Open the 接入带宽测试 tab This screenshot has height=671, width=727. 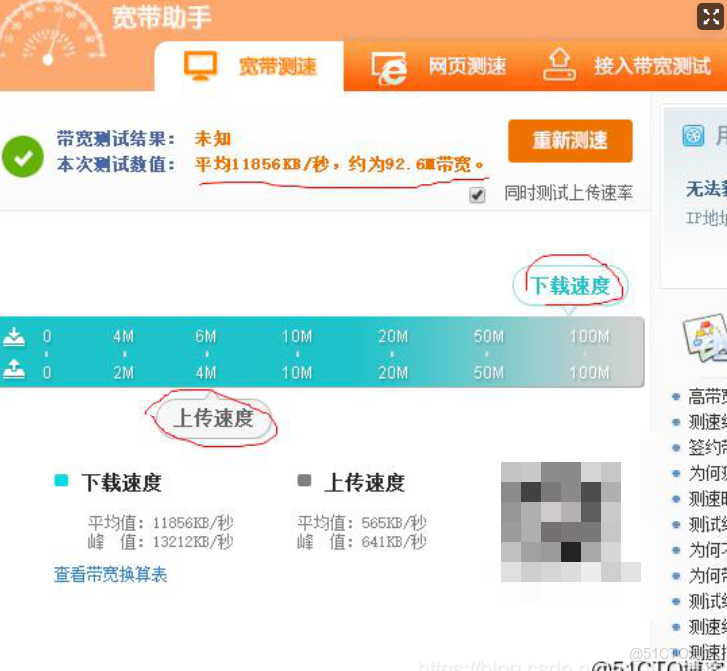[627, 66]
